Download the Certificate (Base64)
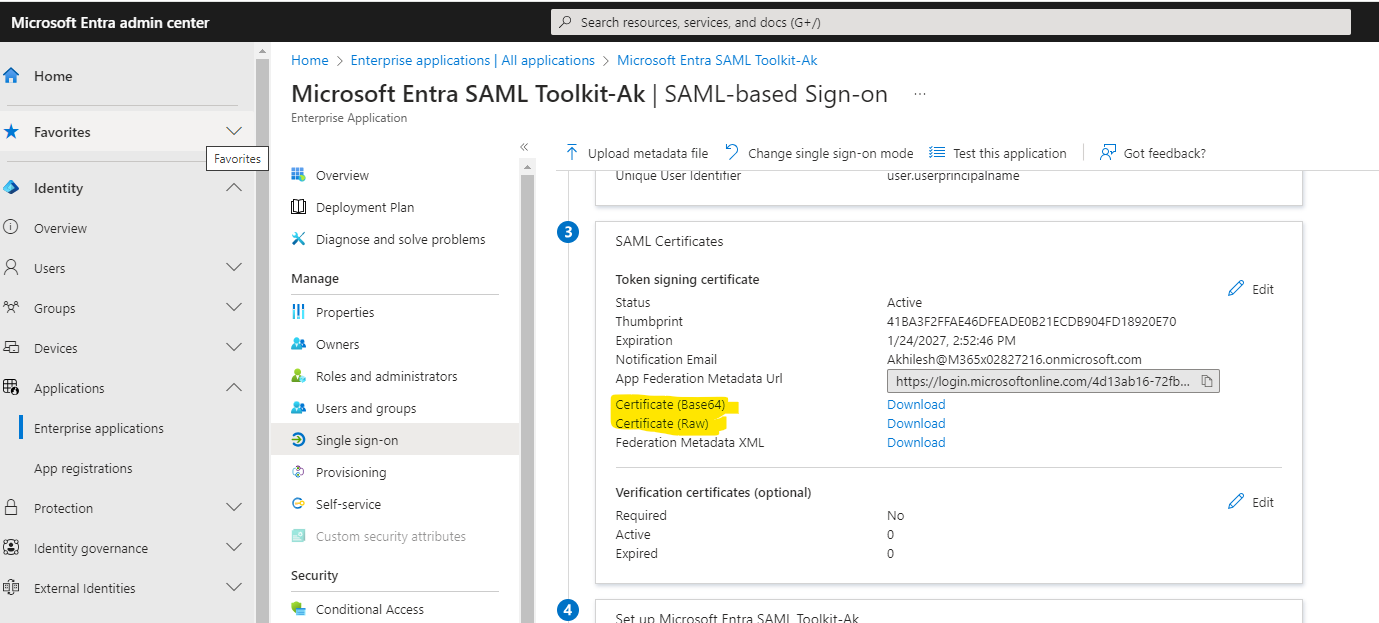Screen dimensions: 1379x623 (x=916, y=404)
